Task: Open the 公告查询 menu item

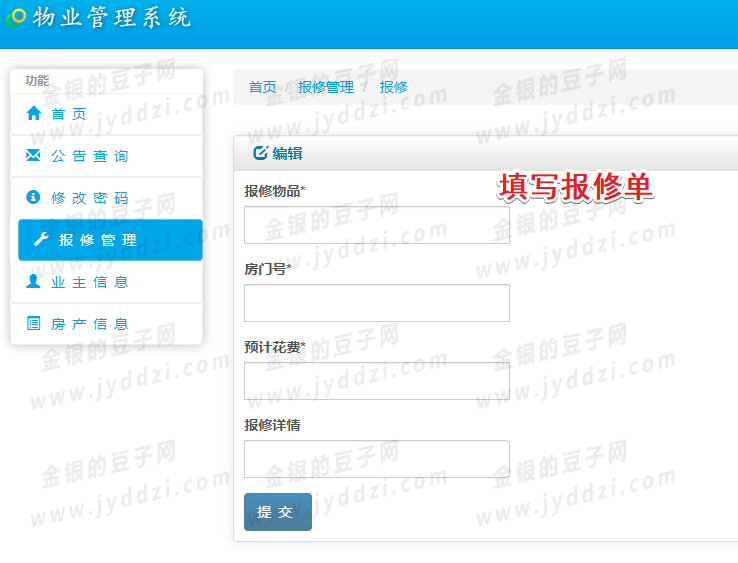Action: click(x=106, y=156)
